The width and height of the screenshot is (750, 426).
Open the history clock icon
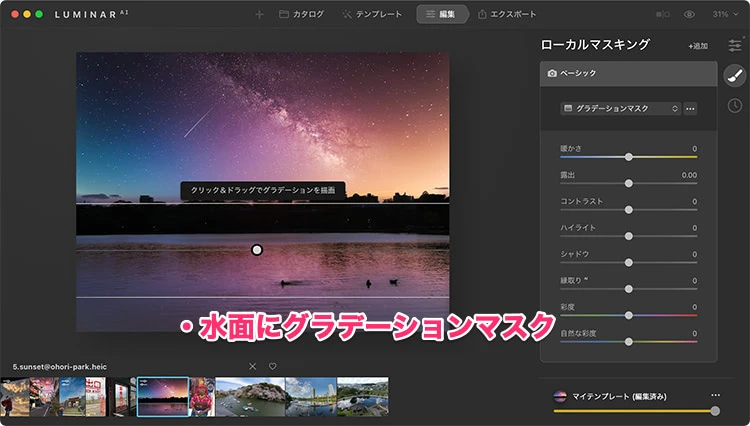735,106
